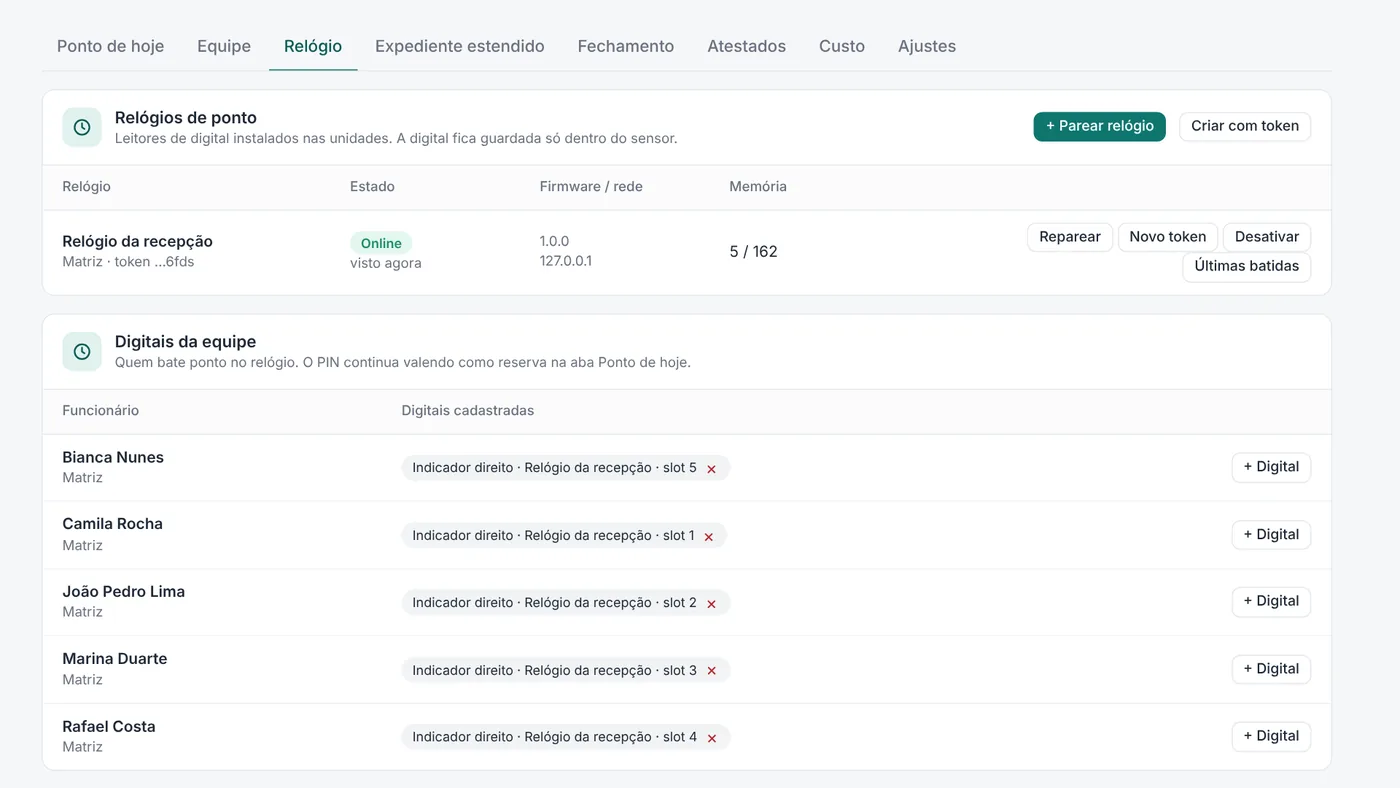Click the Matriz · token ...6fds subtitle
Viewport: 1400px width, 788px height.
128,263
